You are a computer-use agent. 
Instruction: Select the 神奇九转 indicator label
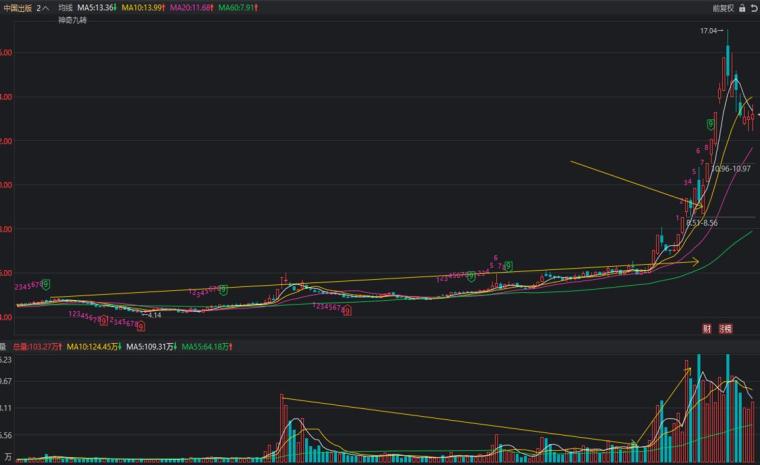tap(73, 20)
